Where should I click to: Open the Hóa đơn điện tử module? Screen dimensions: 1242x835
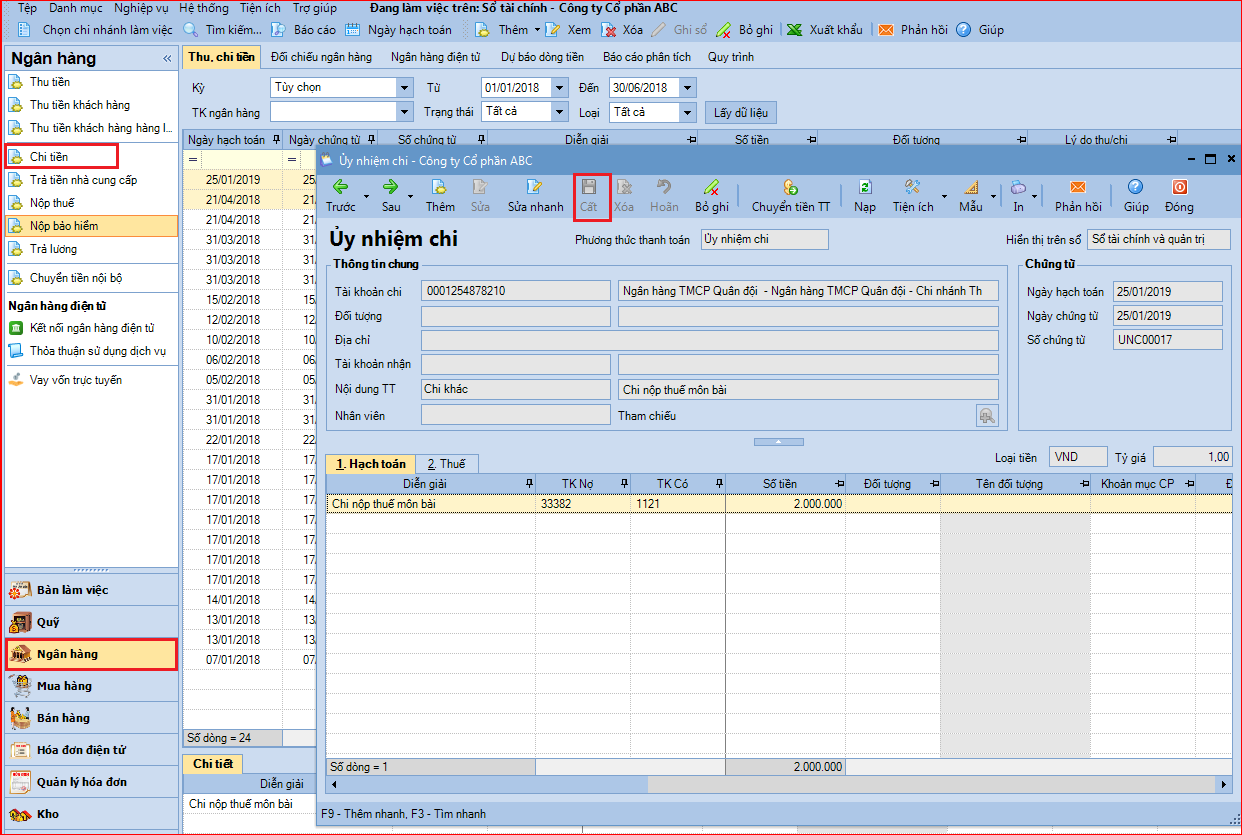tap(92, 750)
